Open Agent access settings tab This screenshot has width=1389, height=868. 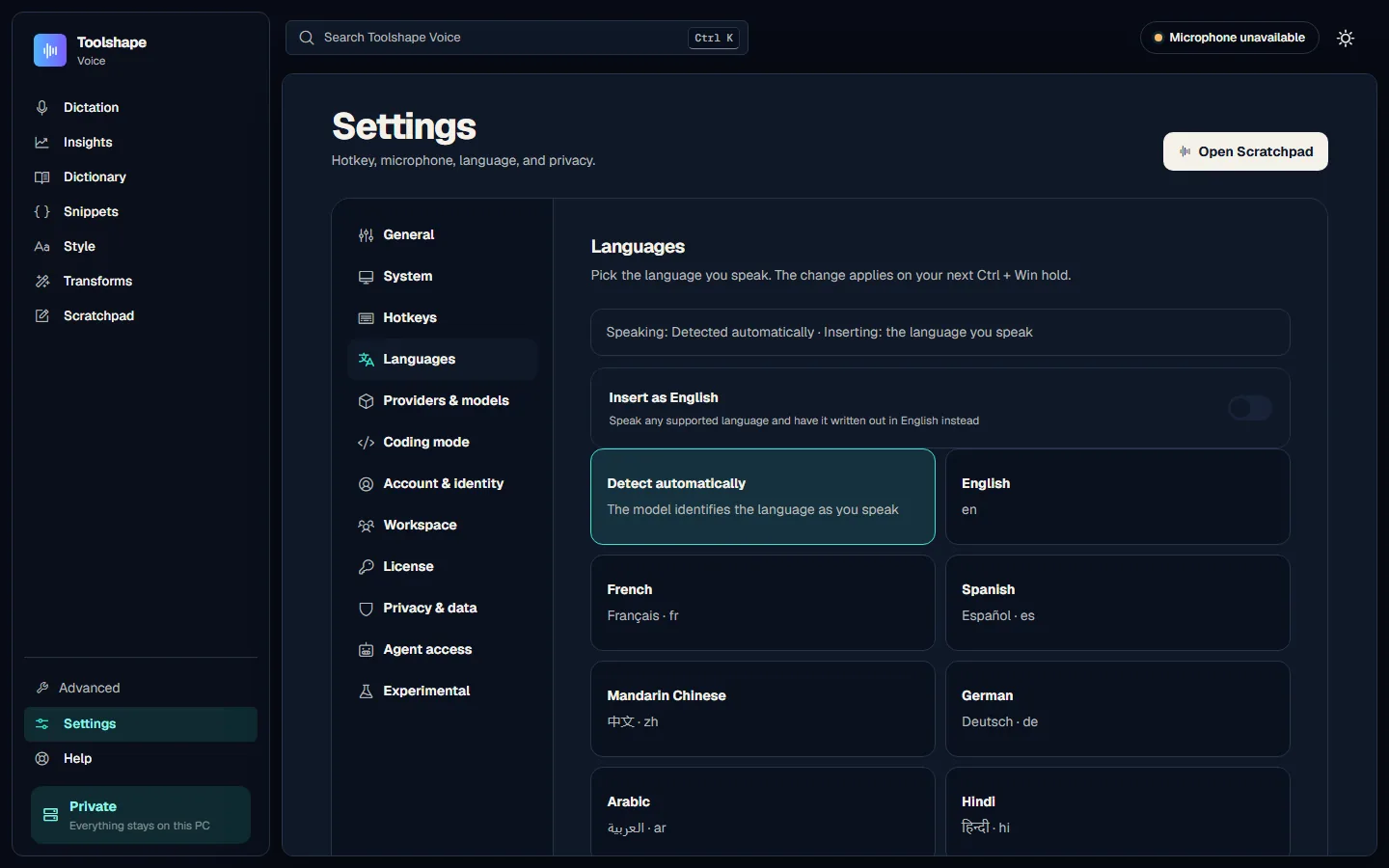click(442, 649)
